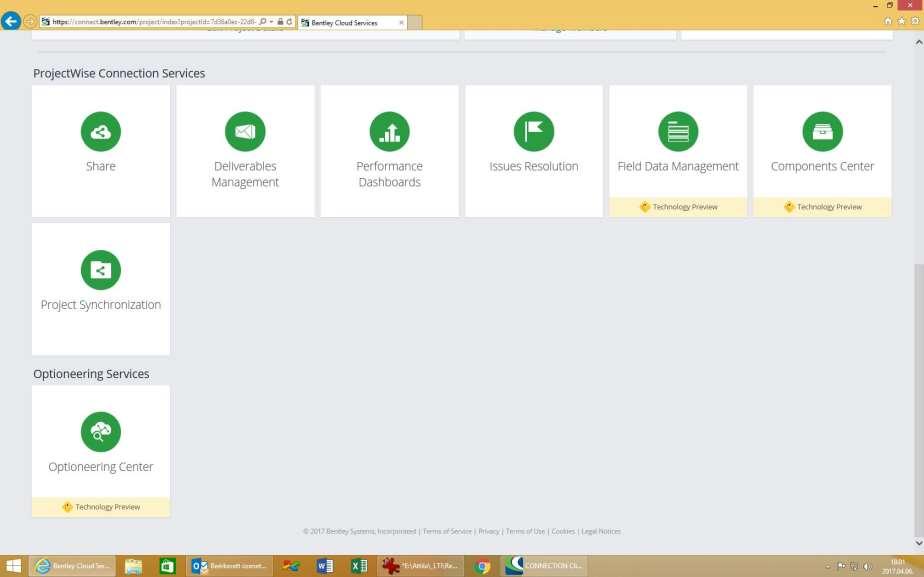This screenshot has width=924, height=577.
Task: Click the Components Center label
Action: click(x=823, y=166)
